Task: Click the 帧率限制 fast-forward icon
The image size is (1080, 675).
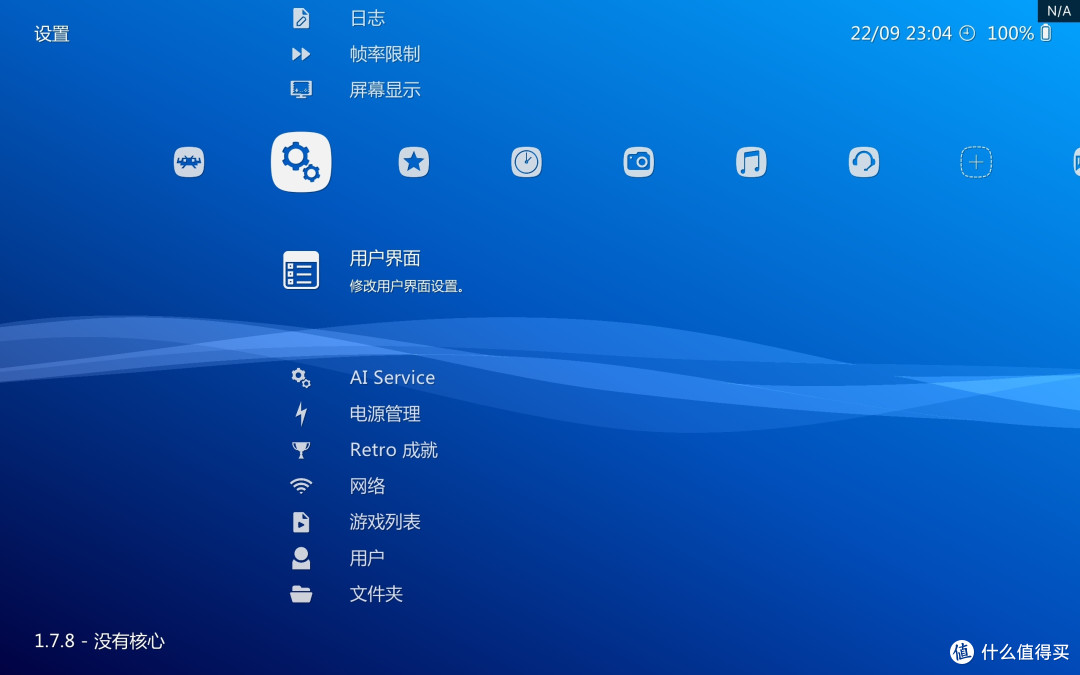Action: click(x=301, y=54)
